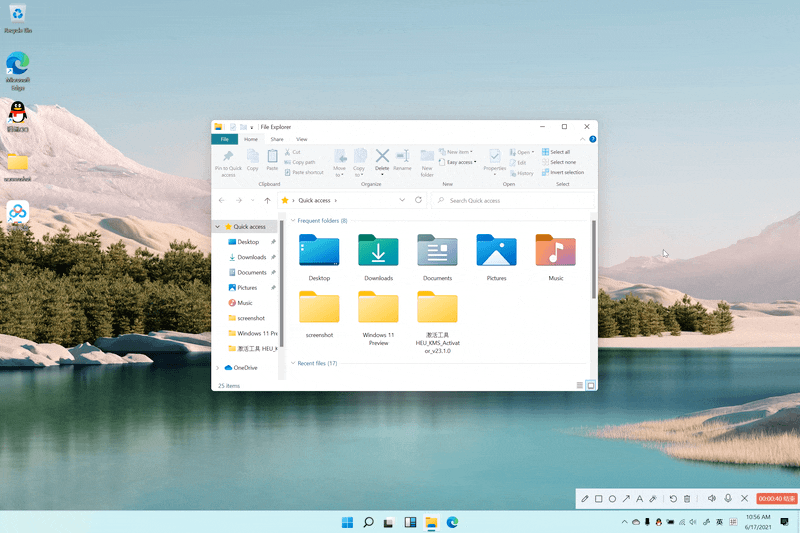800x533 pixels.
Task: Toggle microphone in recording toolbar
Action: 728,498
